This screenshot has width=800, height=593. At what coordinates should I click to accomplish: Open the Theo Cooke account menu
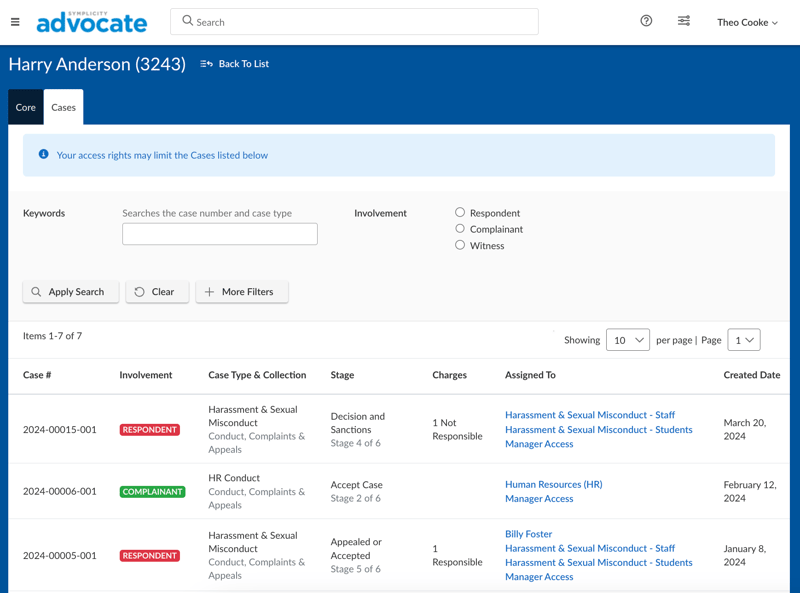coord(748,21)
